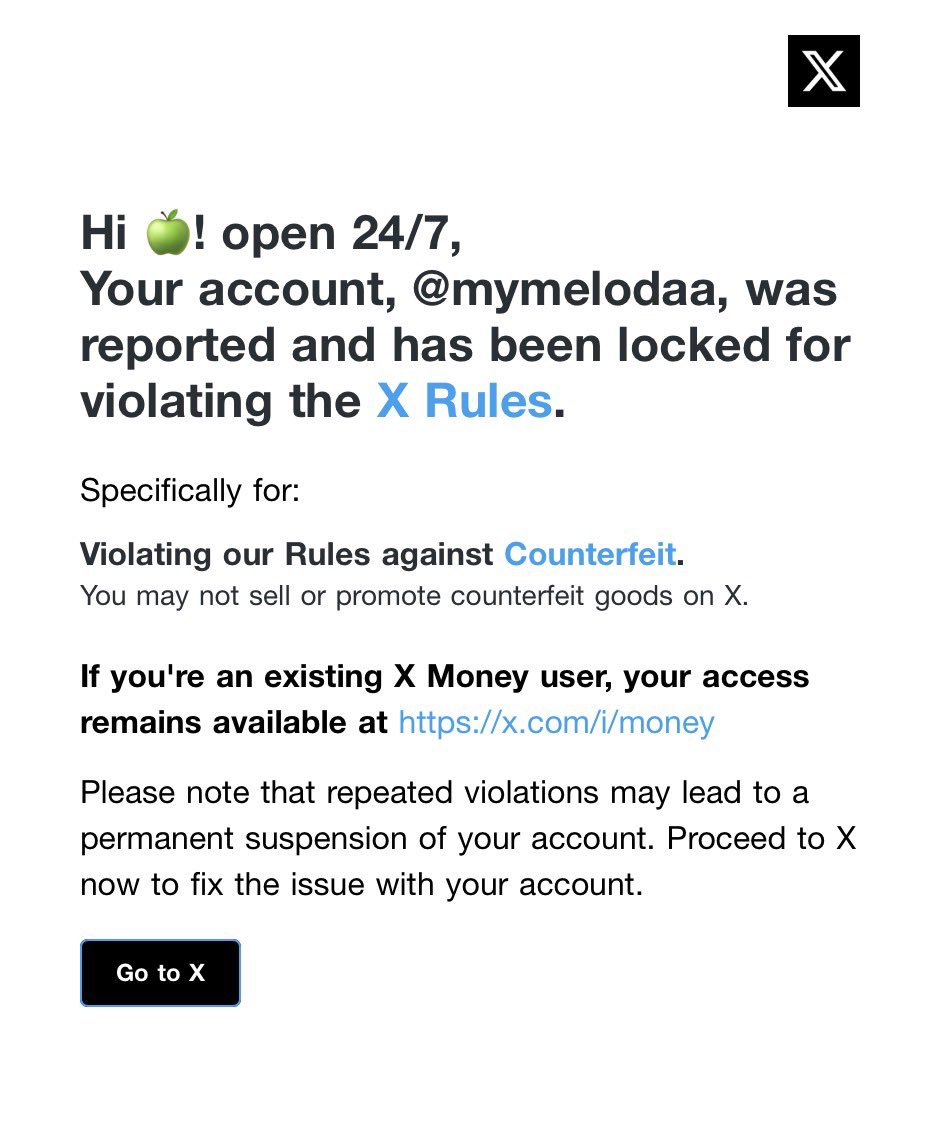The height and width of the screenshot is (1133, 929).
Task: Follow the https://x.com/i/money link
Action: pyautogui.click(x=556, y=722)
